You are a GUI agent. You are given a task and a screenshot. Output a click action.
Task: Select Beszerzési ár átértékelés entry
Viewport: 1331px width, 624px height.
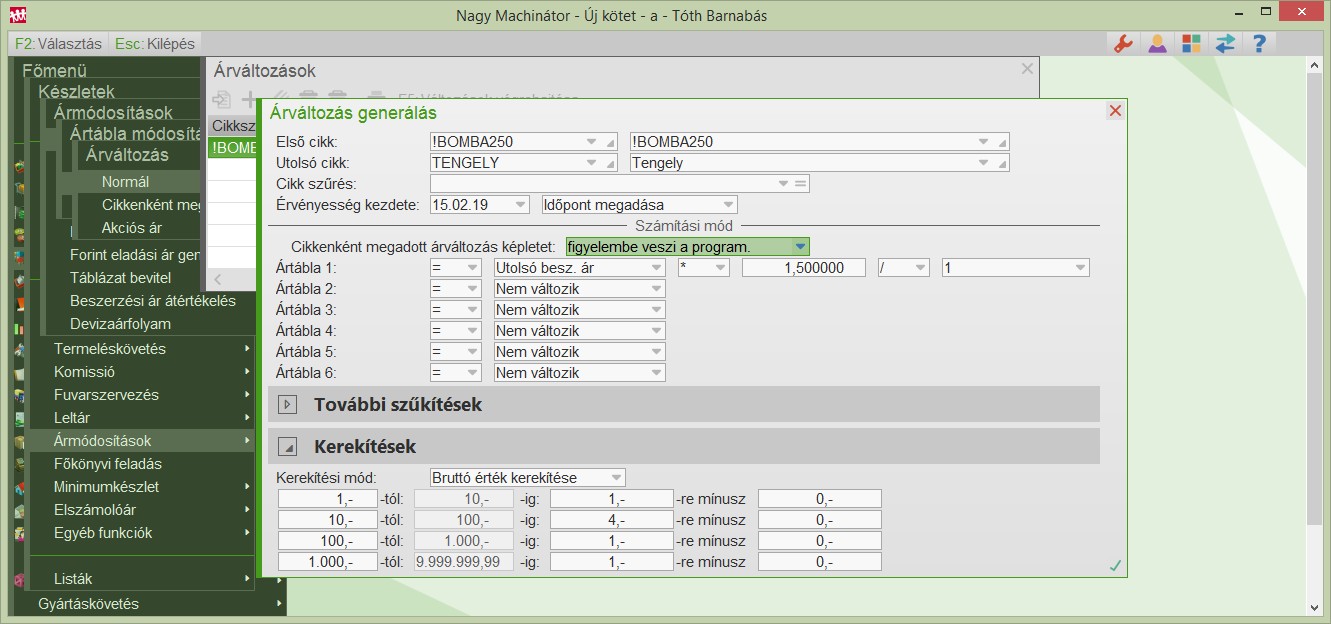(153, 301)
